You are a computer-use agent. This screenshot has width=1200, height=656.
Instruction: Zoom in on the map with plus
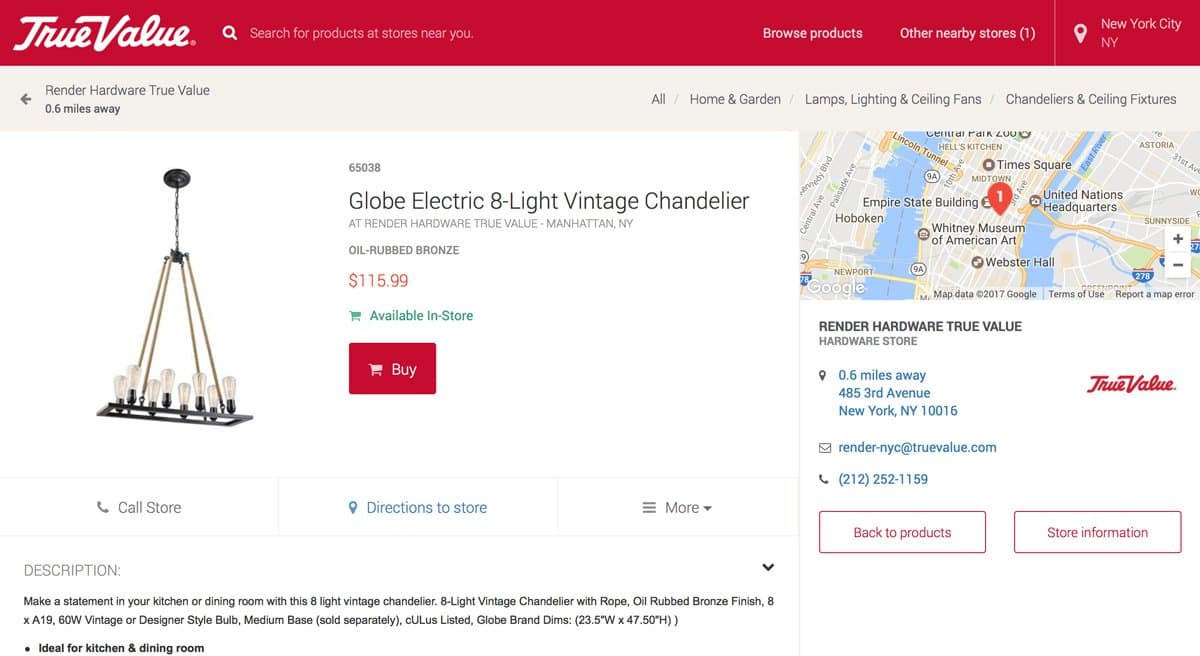[1178, 239]
